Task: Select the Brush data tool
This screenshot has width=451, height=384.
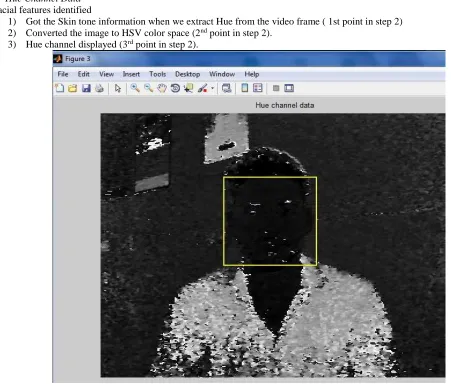Action: click(202, 88)
